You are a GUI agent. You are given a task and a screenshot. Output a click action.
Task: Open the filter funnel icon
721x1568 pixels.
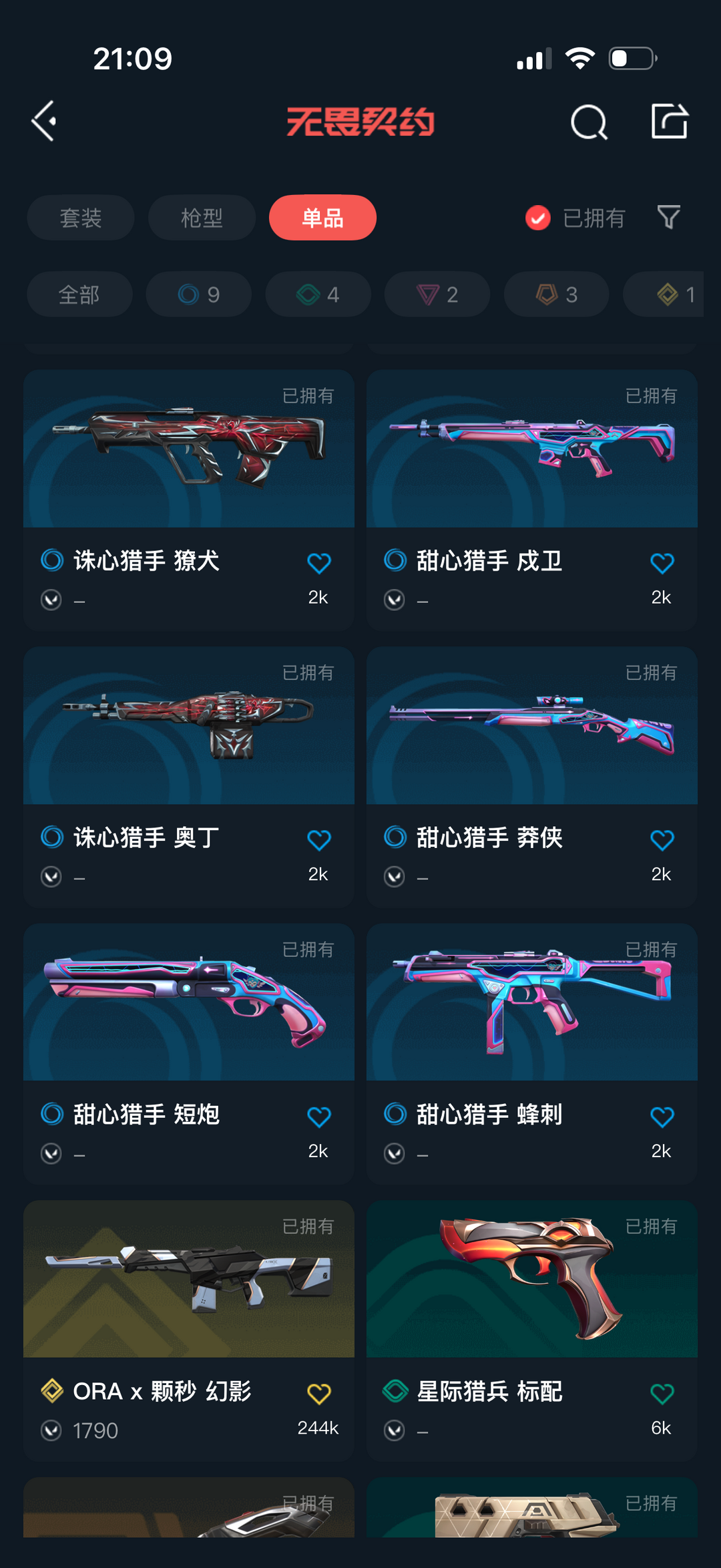point(668,217)
